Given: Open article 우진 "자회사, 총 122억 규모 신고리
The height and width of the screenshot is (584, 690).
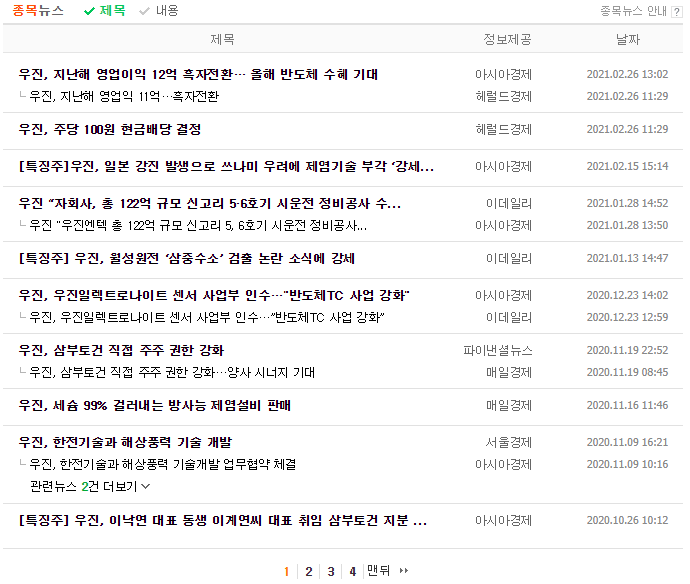Looking at the screenshot, I should (209, 203).
